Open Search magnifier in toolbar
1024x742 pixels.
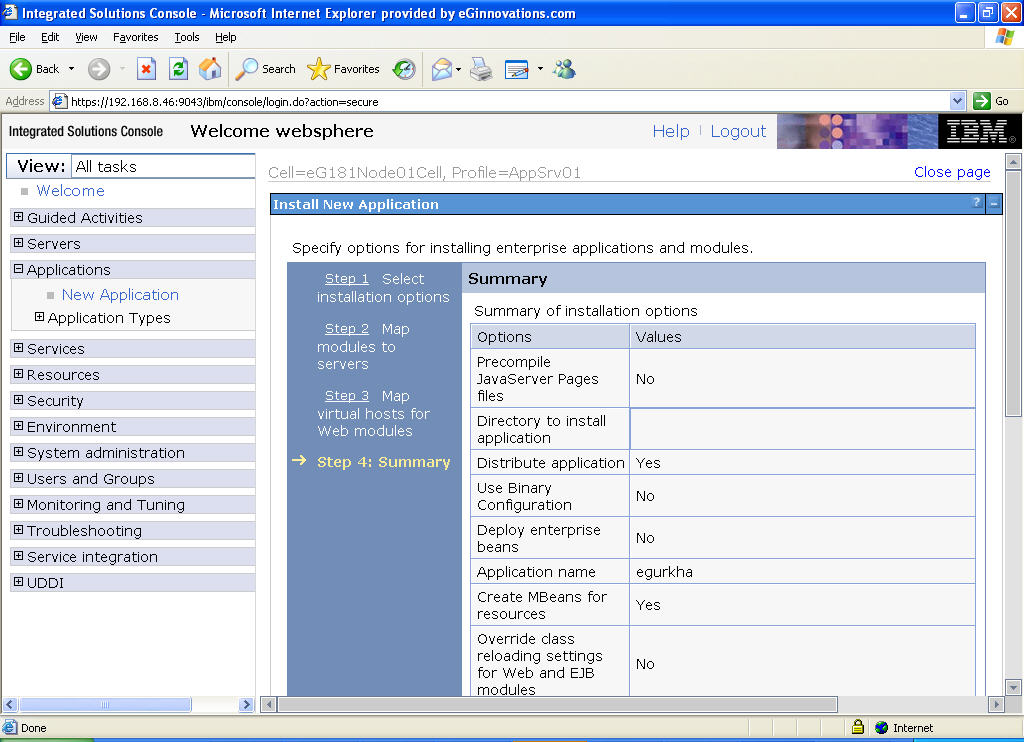(x=265, y=69)
